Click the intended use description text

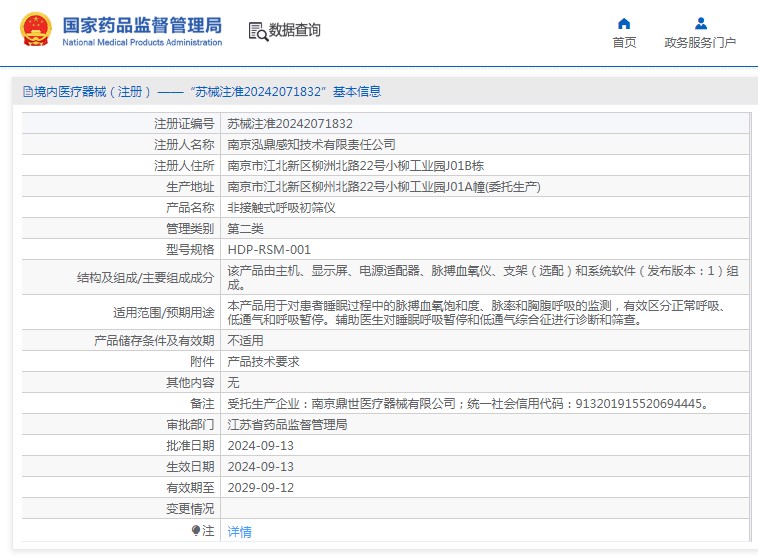[x=476, y=312]
